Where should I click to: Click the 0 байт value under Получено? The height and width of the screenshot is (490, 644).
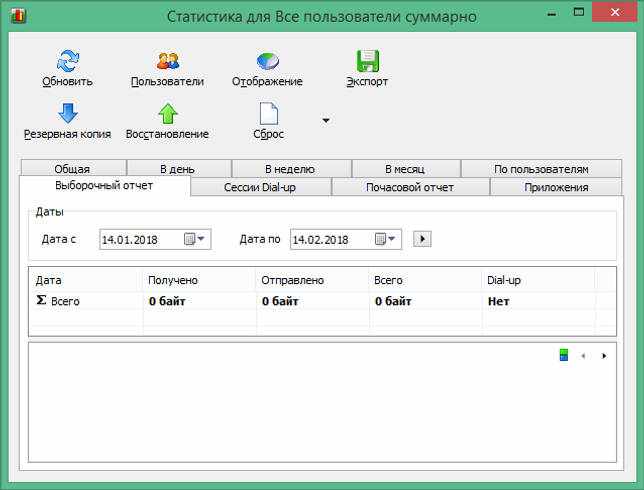coord(167,301)
